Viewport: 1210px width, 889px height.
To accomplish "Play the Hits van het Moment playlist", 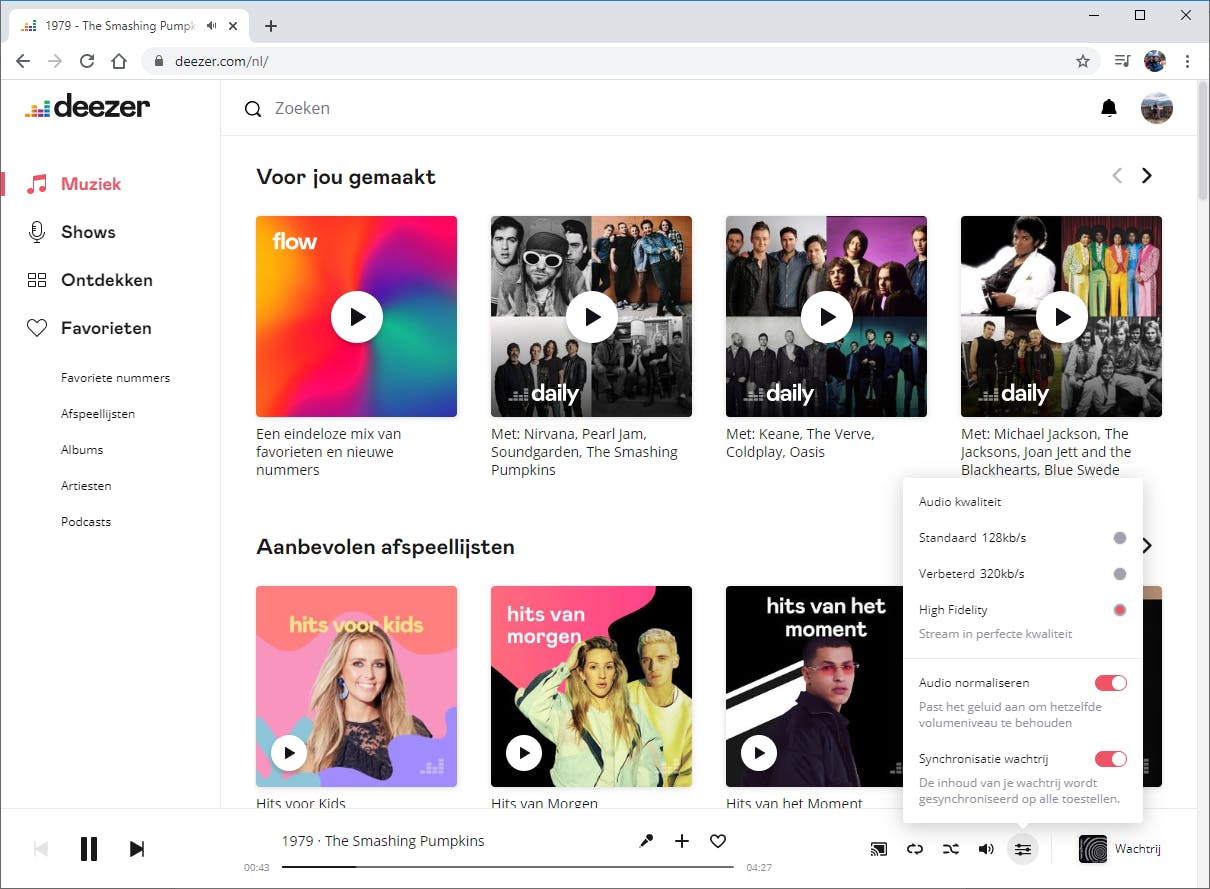I will click(759, 752).
